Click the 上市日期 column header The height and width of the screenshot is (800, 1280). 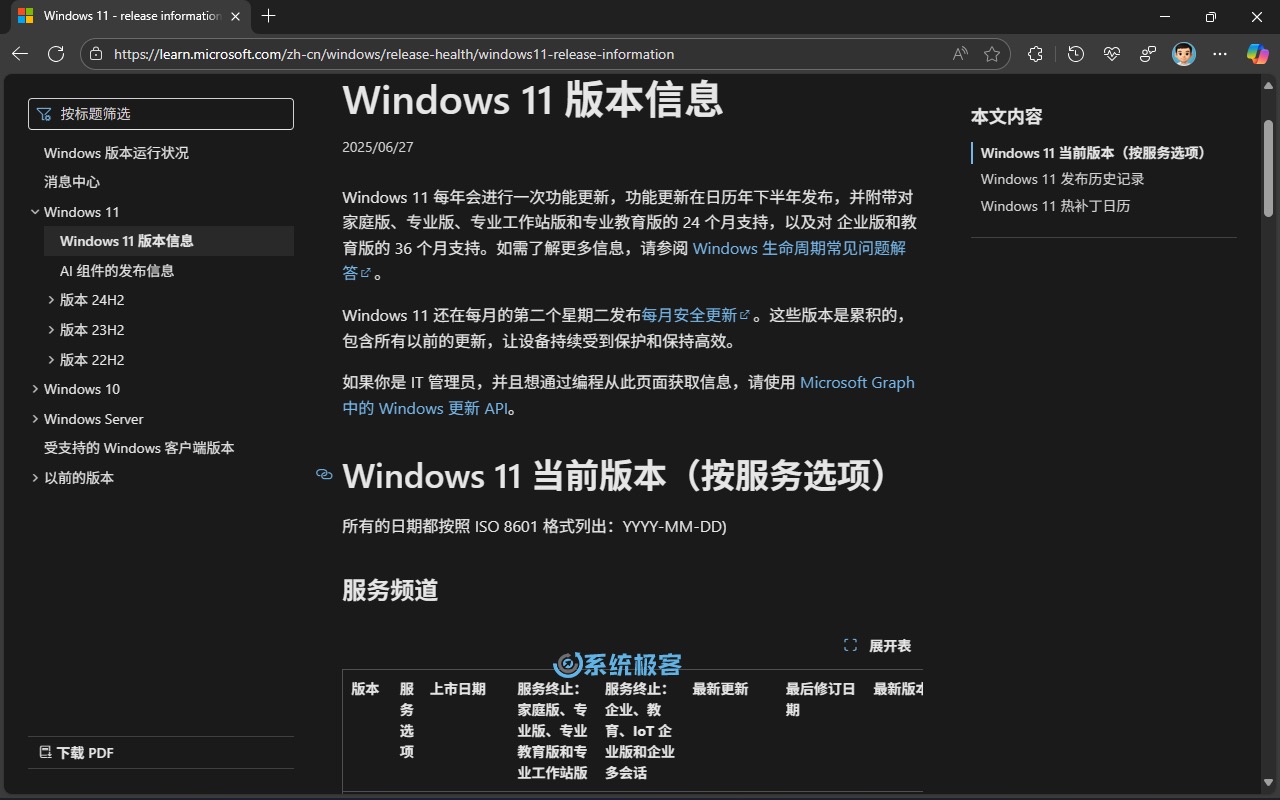(458, 689)
